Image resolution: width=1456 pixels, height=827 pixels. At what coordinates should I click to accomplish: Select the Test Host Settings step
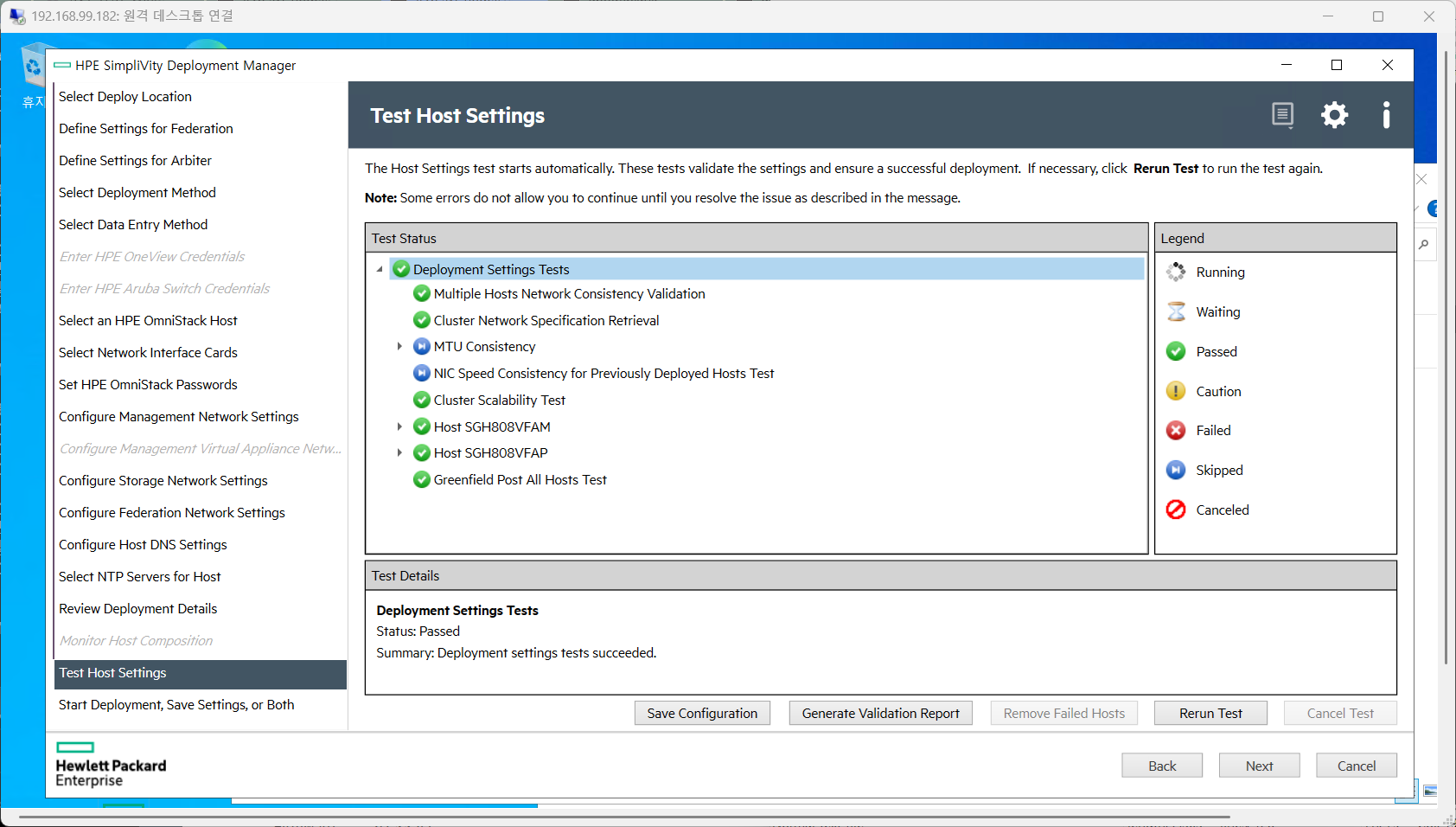tap(201, 673)
